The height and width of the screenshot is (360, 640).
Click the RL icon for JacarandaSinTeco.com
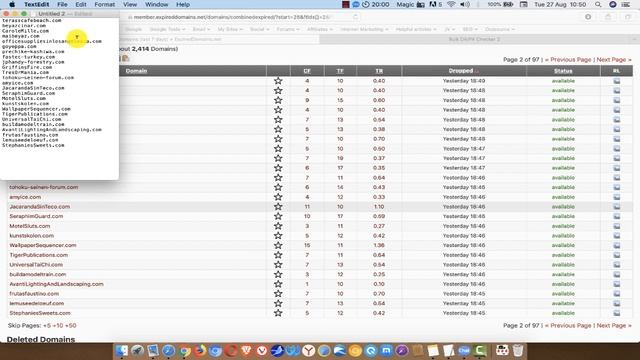616,207
